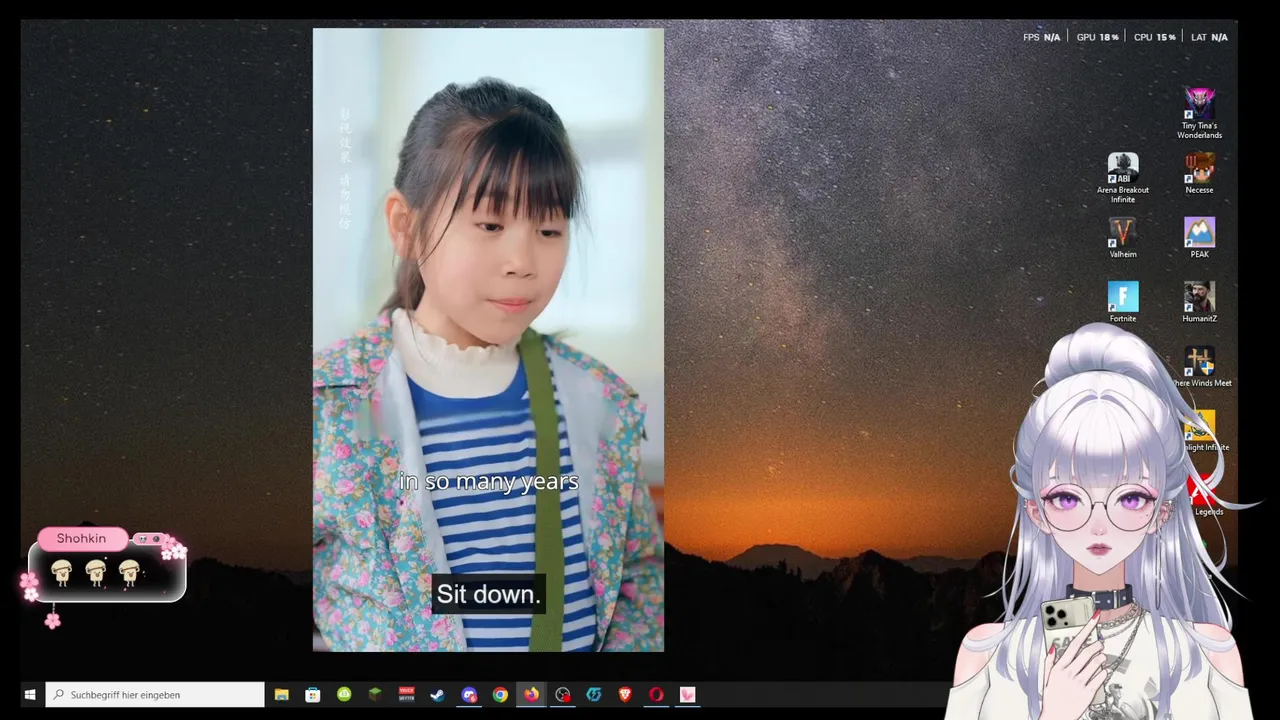This screenshot has height=720, width=1280.
Task: Select the HumanitZ desktop shortcut
Action: (1199, 302)
